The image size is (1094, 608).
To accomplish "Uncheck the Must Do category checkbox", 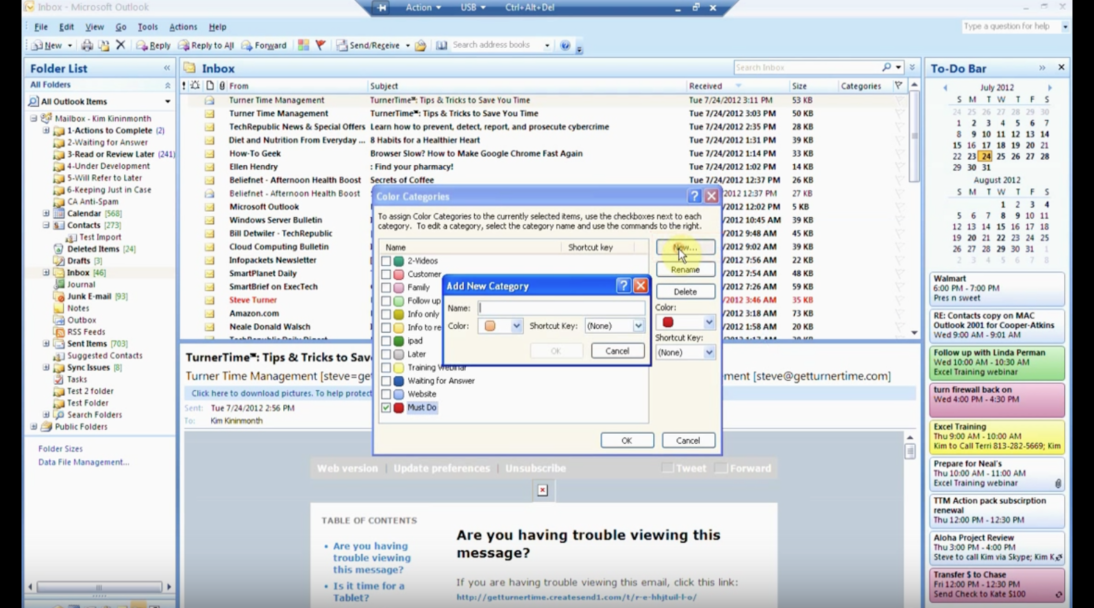I will [386, 407].
